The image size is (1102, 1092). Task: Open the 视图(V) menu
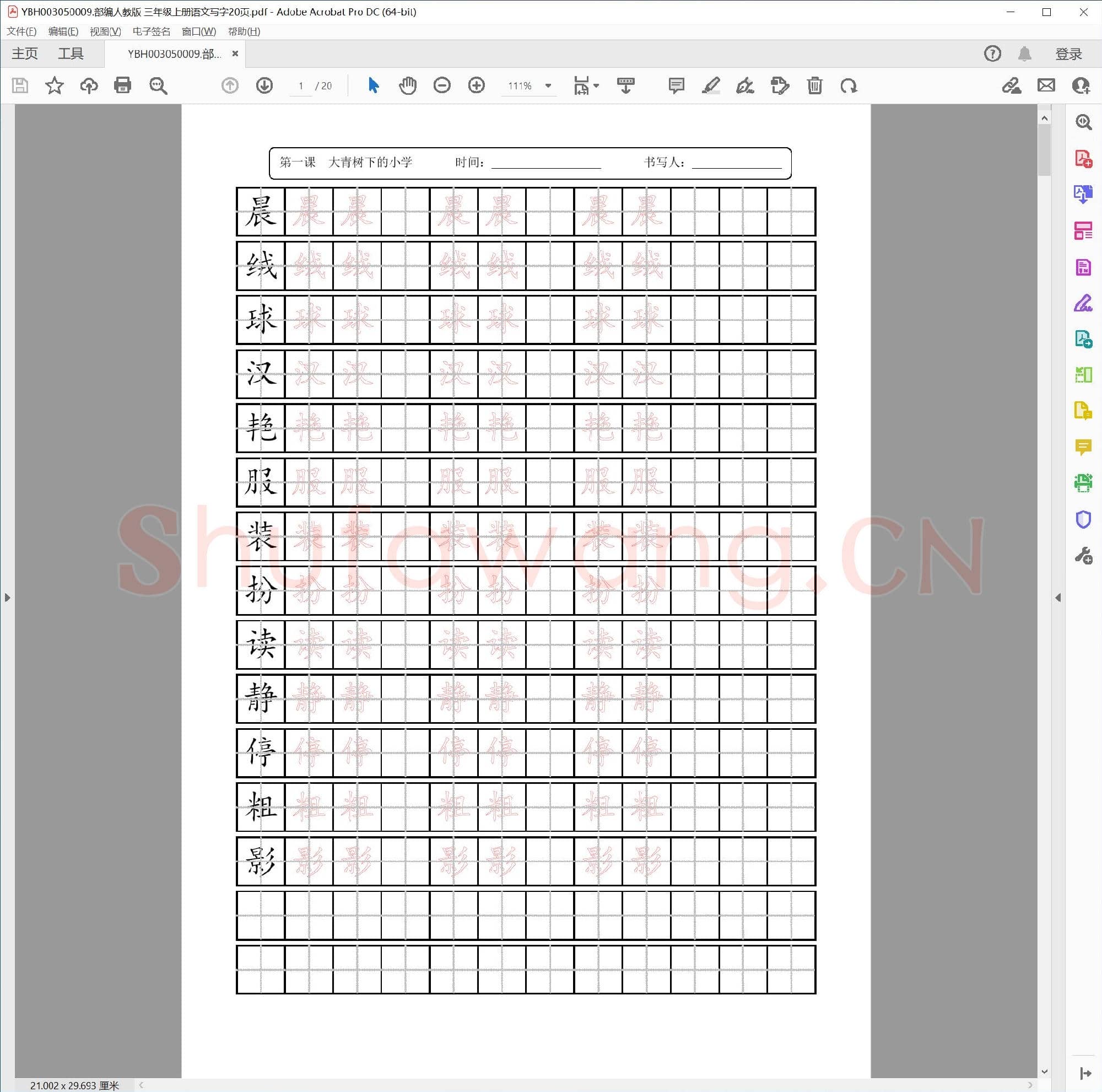click(x=105, y=31)
